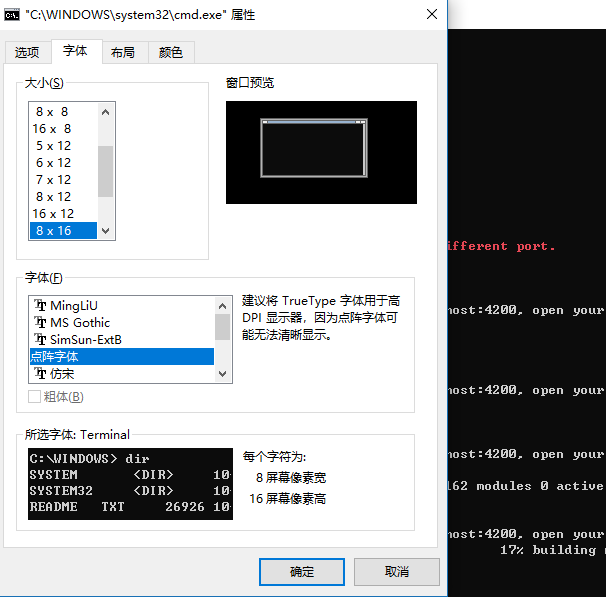Pick the 5 x 12 size
Image resolution: width=606 pixels, height=597 pixels.
coord(63,146)
